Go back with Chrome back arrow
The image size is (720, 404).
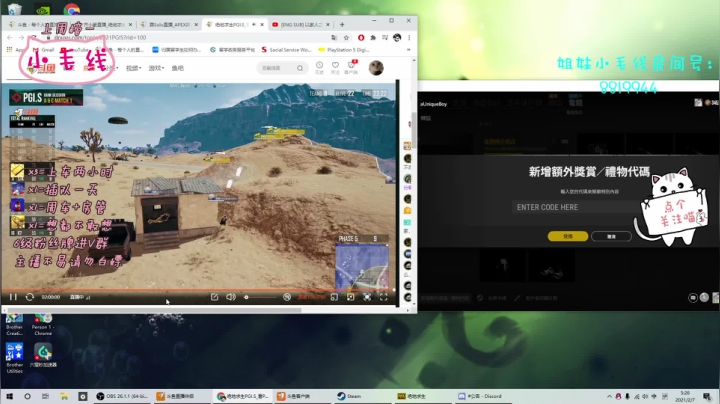click(x=10, y=38)
